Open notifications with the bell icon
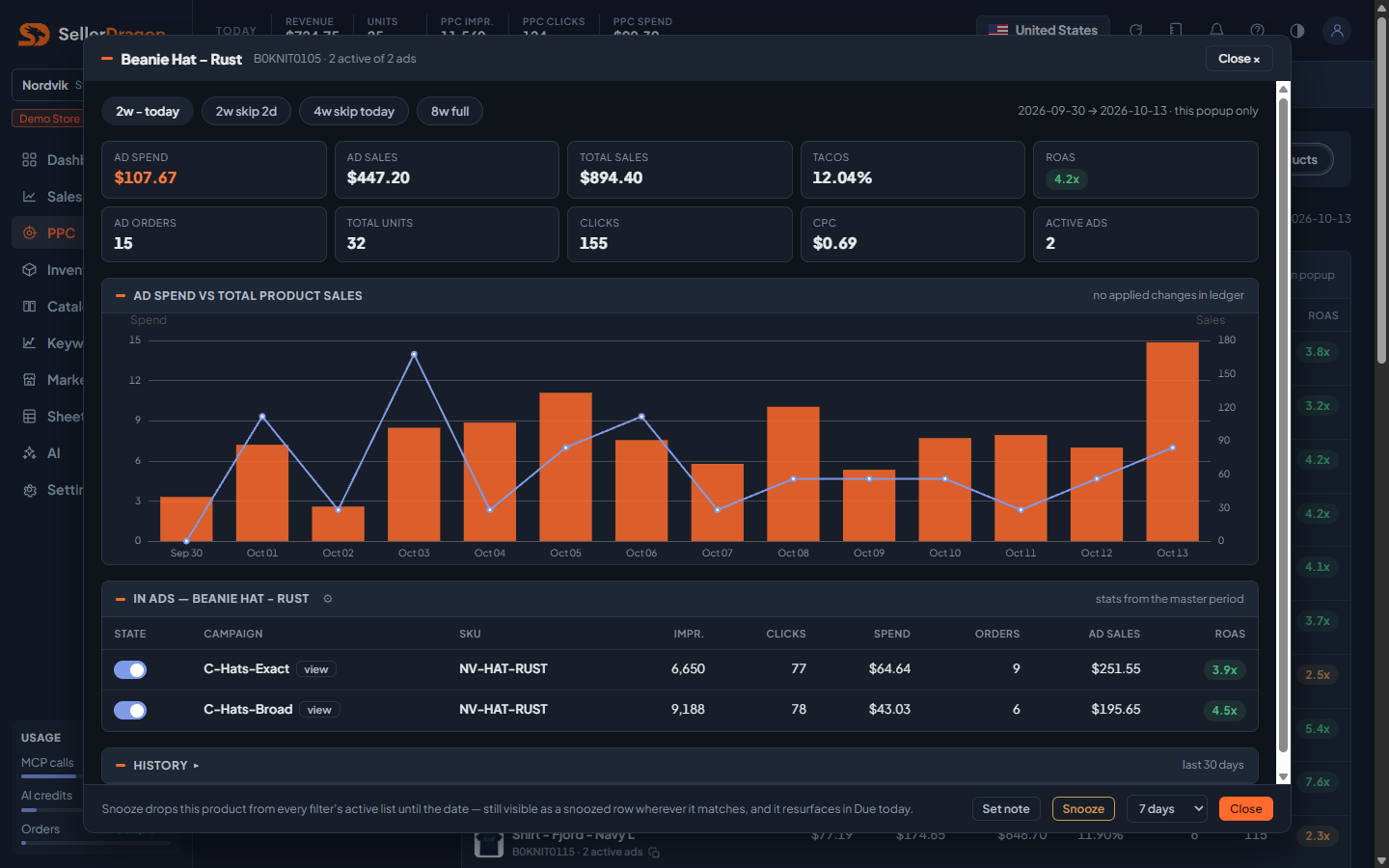The width and height of the screenshot is (1389, 868). (x=1216, y=30)
